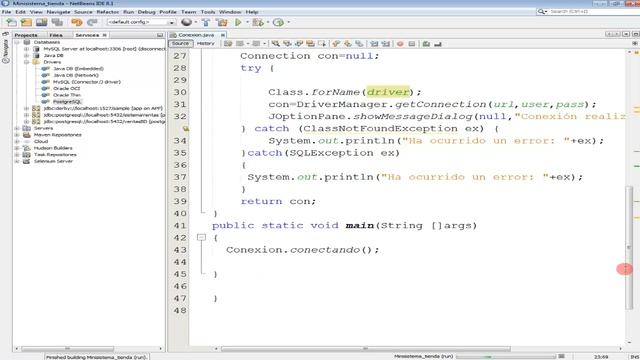Open the Navigate menu
640x360 pixels.
pyautogui.click(x=58, y=12)
